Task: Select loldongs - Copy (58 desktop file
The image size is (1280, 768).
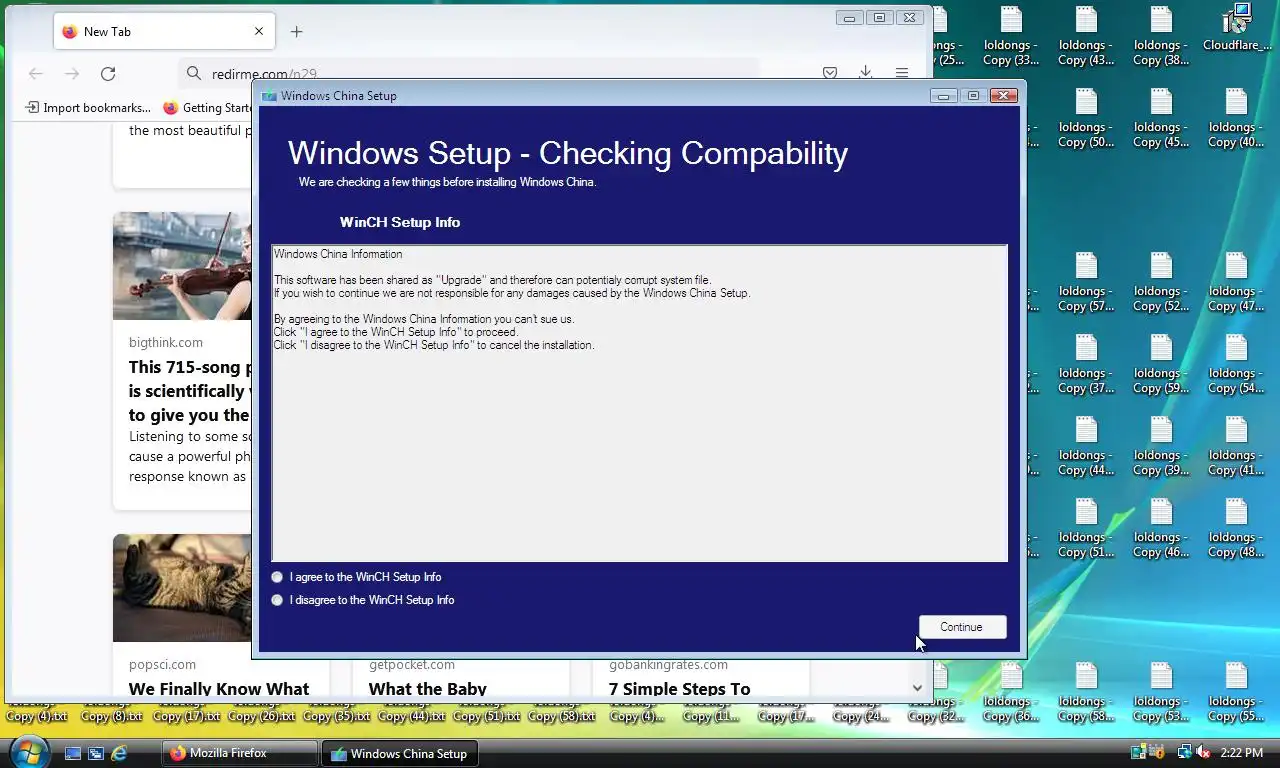Action: [1086, 692]
